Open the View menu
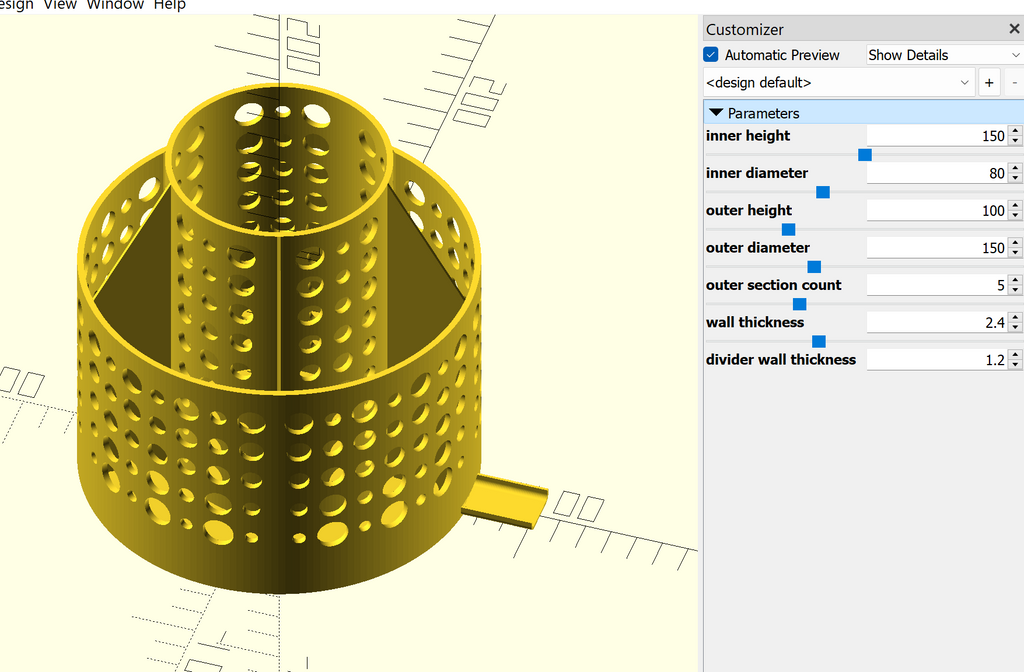This screenshot has height=672, width=1024. pyautogui.click(x=60, y=5)
